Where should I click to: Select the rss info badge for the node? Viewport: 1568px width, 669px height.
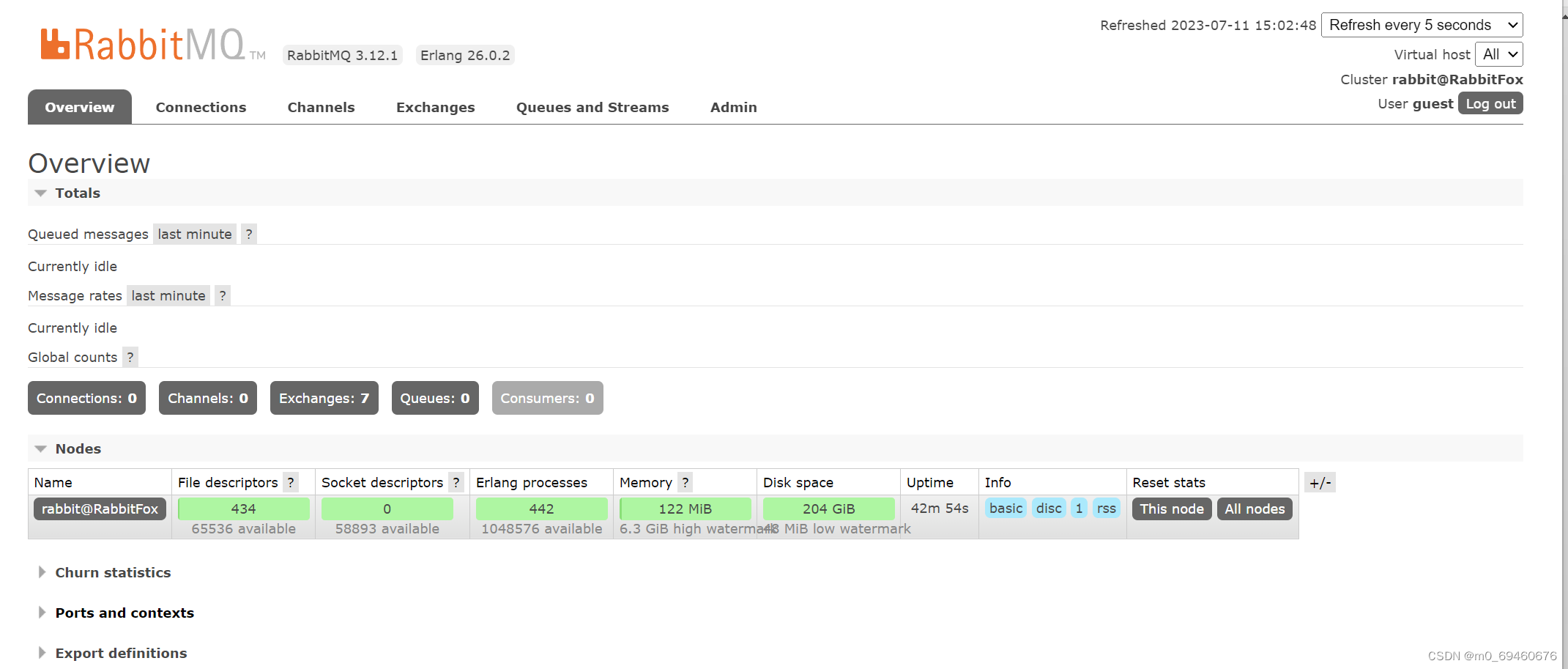coord(1107,508)
